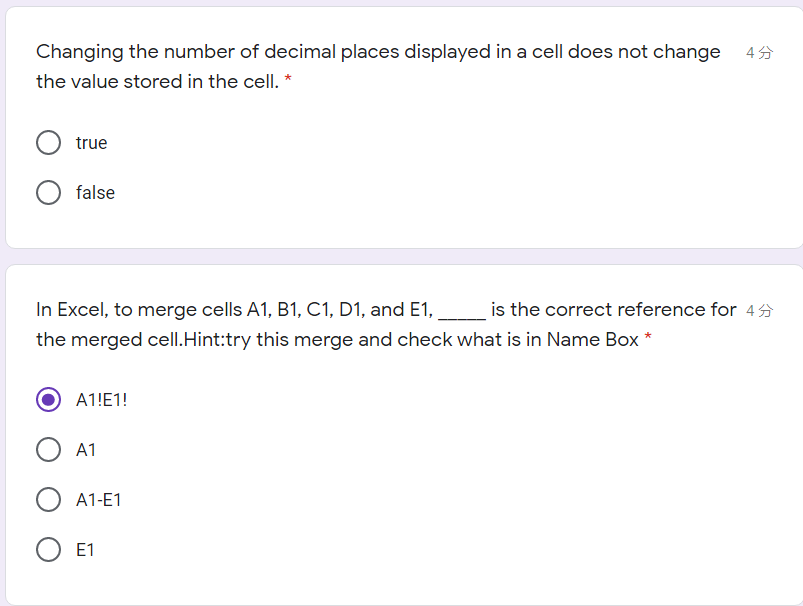
Task: Click the "A1!E1!" label text
Action: [103, 399]
